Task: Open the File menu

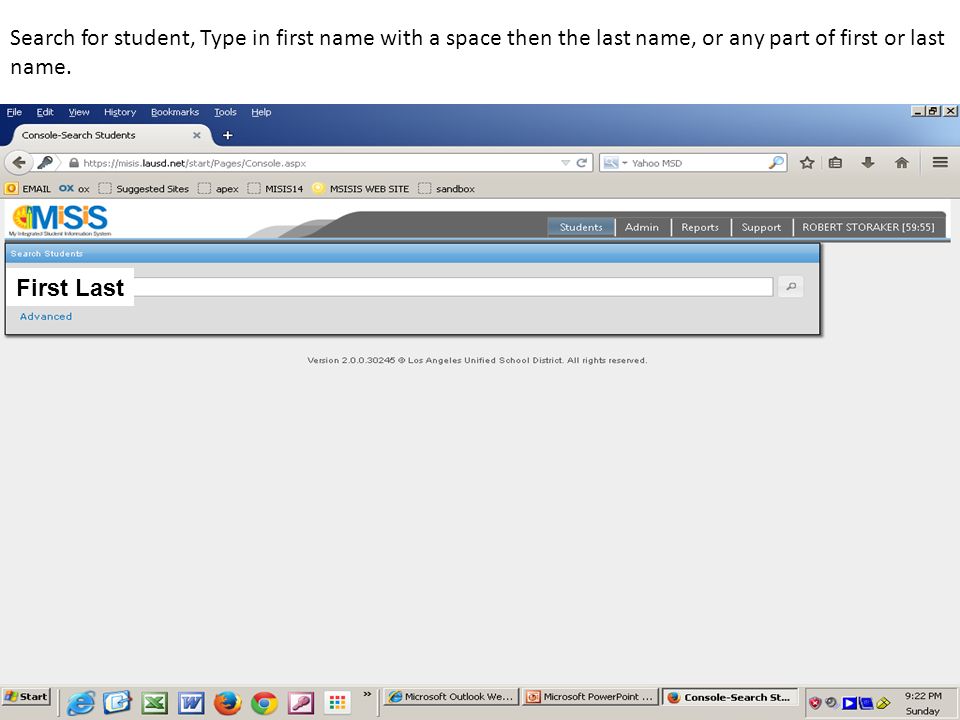Action: coord(14,112)
